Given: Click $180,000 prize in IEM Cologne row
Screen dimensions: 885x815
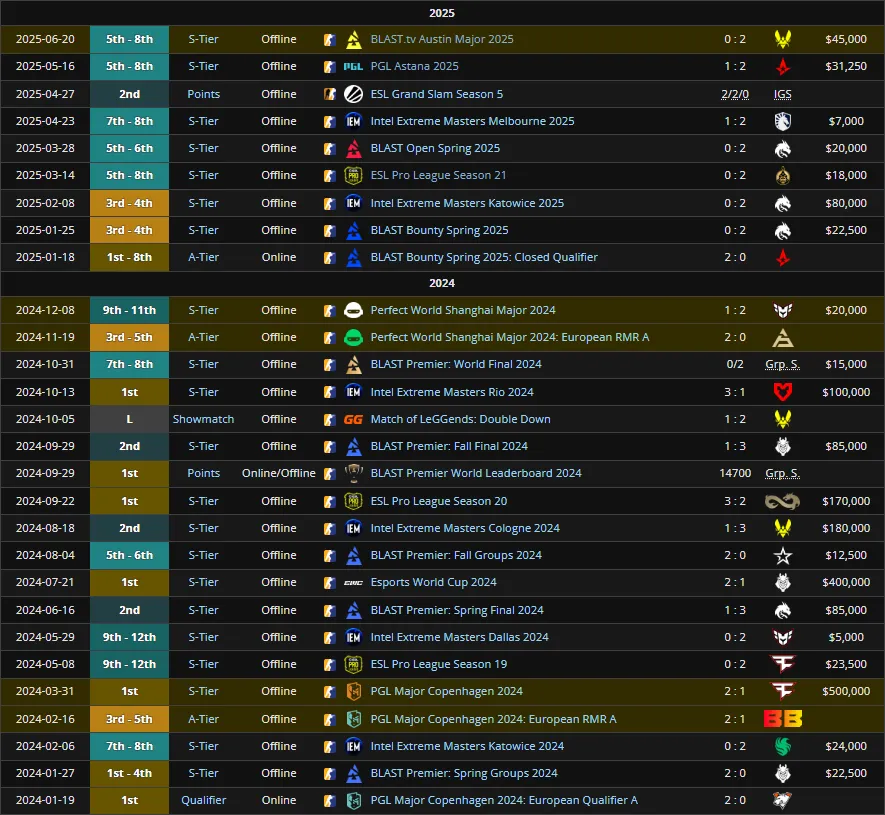Looking at the screenshot, I should point(846,528).
